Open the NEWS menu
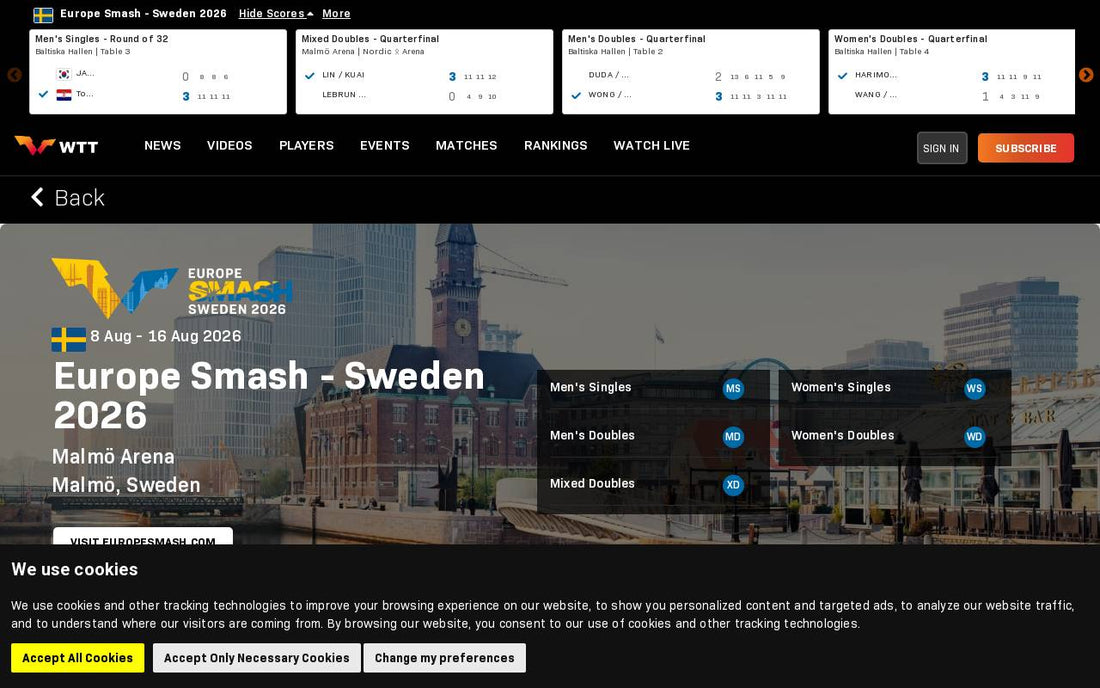Image resolution: width=1100 pixels, height=688 pixels. (163, 145)
